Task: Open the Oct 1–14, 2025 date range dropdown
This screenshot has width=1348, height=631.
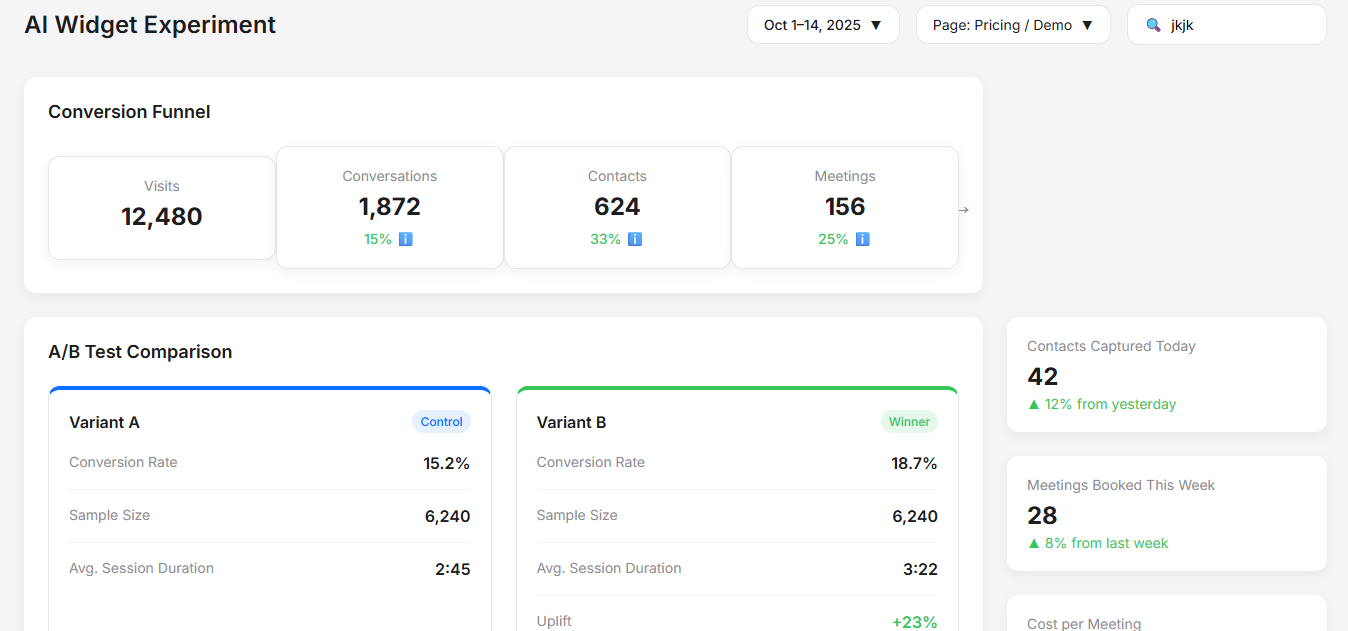Action: pyautogui.click(x=822, y=24)
